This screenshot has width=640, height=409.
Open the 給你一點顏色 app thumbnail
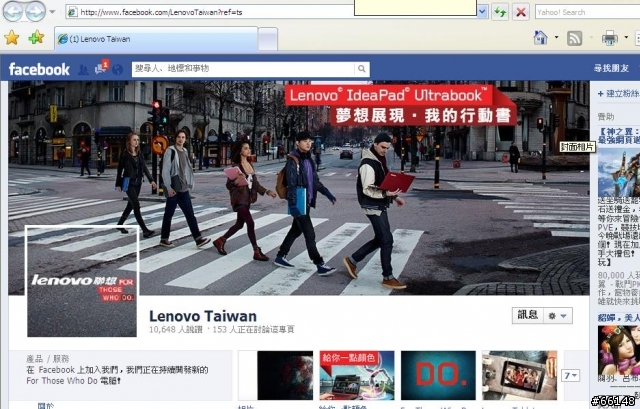pyautogui.click(x=357, y=375)
